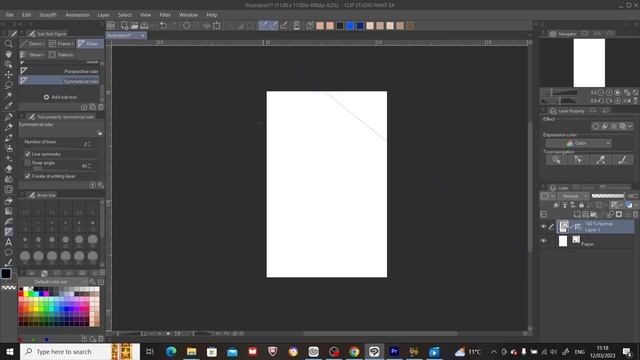Select the Ruler sub tool group tab
This screenshot has height=360, width=640.
click(90, 44)
